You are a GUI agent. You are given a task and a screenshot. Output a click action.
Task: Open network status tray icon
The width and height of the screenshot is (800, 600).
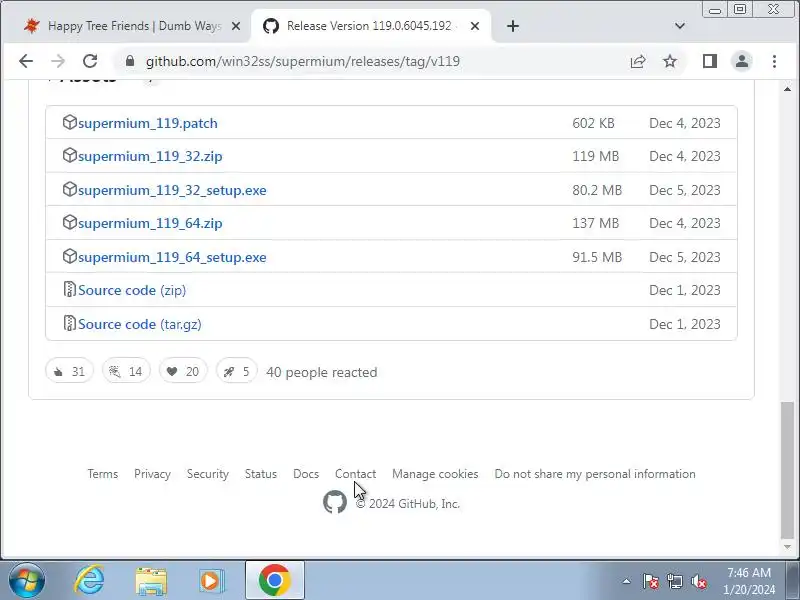674,581
